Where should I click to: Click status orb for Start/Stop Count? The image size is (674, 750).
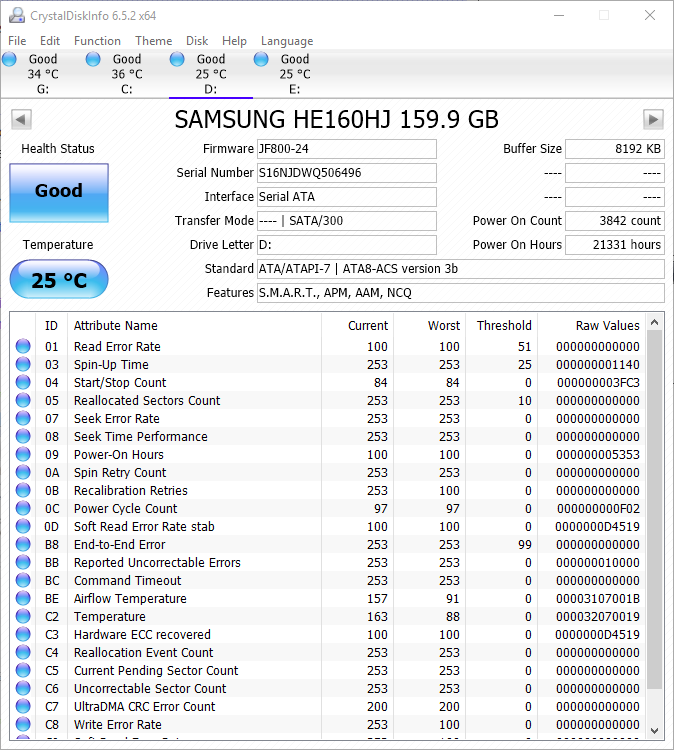pos(23,382)
